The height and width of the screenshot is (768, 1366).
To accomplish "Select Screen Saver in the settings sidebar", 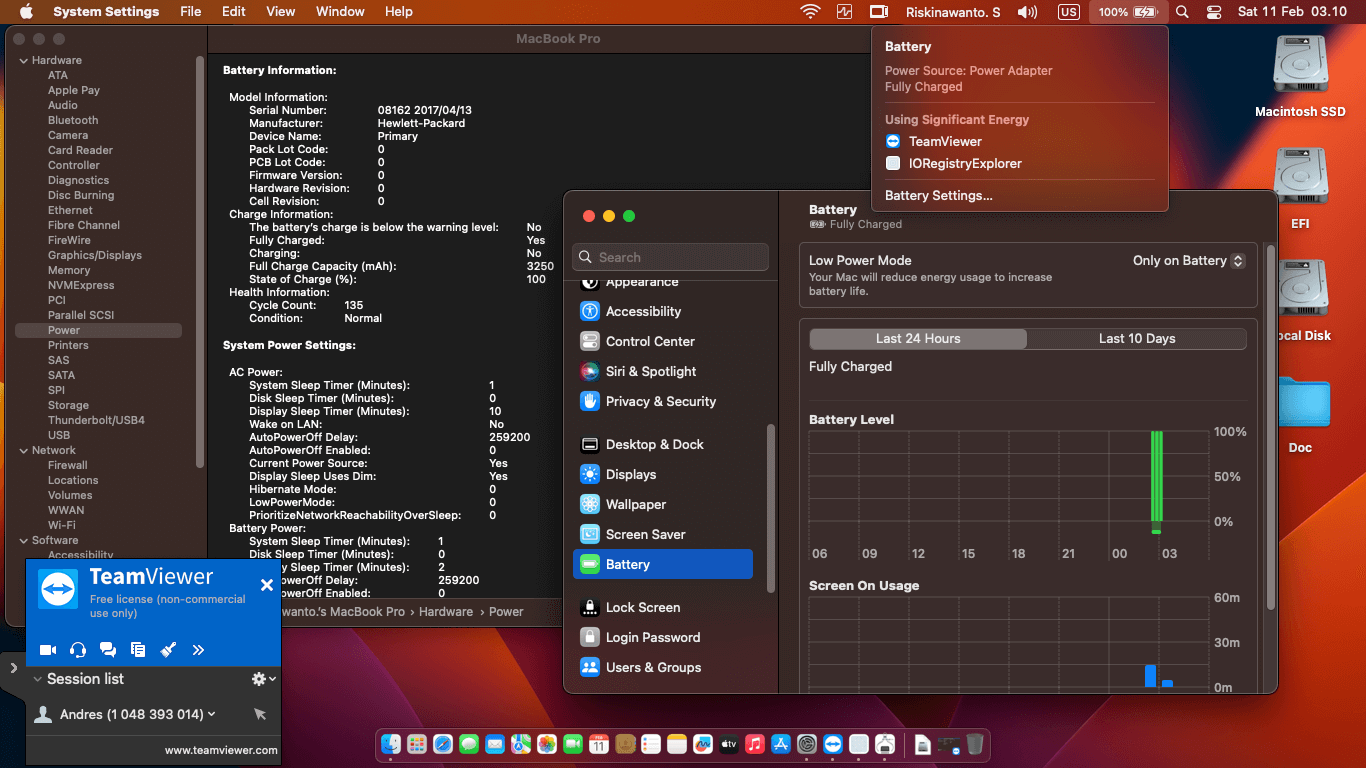I will point(663,534).
